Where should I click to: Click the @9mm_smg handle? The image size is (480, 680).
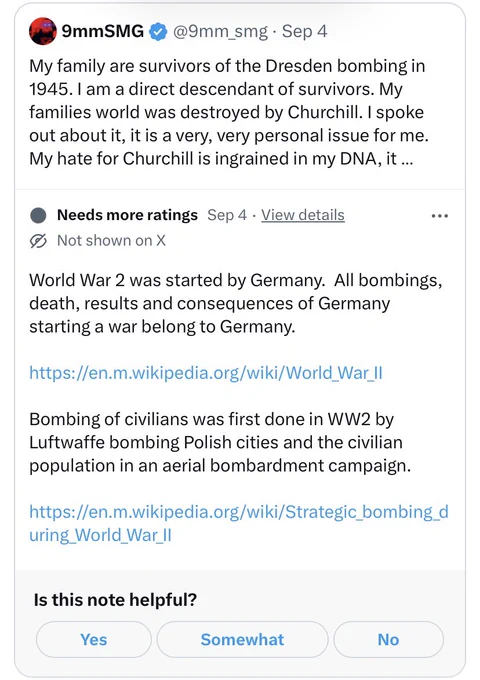(220, 32)
